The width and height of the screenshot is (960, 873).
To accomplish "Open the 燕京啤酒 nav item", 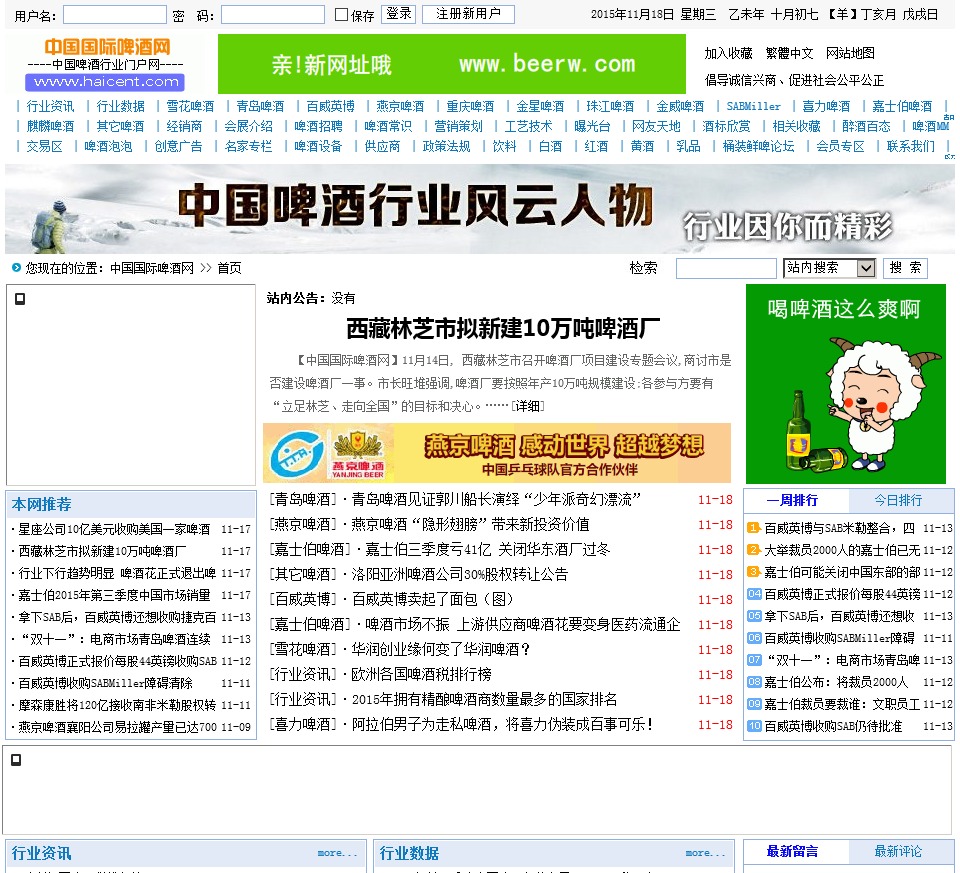I will (x=400, y=107).
